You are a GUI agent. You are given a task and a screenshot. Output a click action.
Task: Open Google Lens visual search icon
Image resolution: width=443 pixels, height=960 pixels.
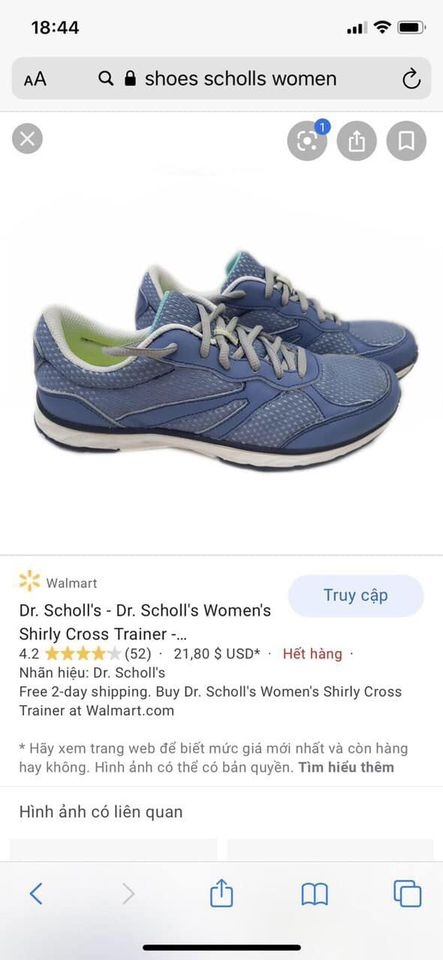tap(307, 141)
